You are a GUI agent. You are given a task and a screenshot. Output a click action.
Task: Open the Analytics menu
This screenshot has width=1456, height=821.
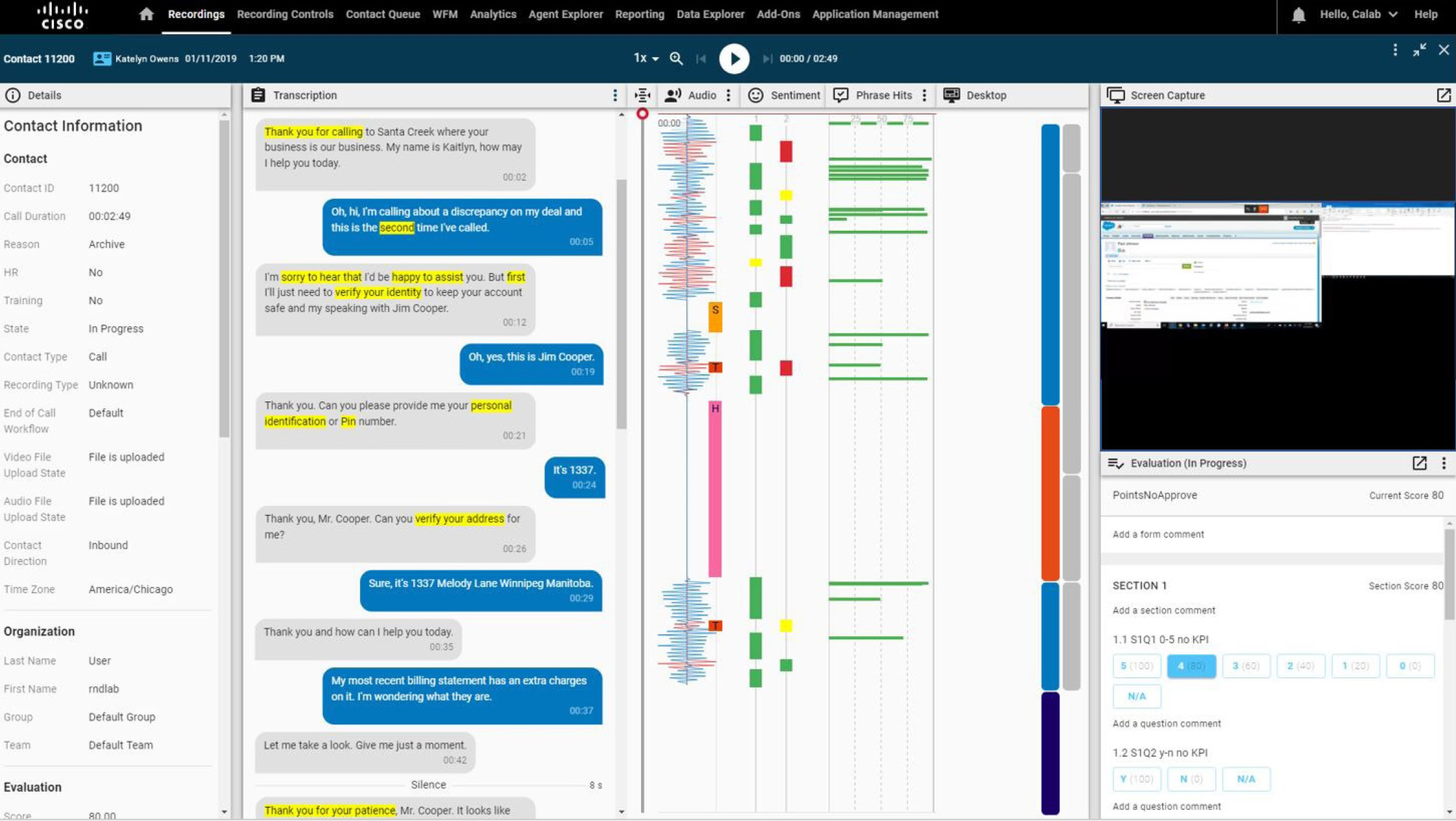(x=492, y=14)
